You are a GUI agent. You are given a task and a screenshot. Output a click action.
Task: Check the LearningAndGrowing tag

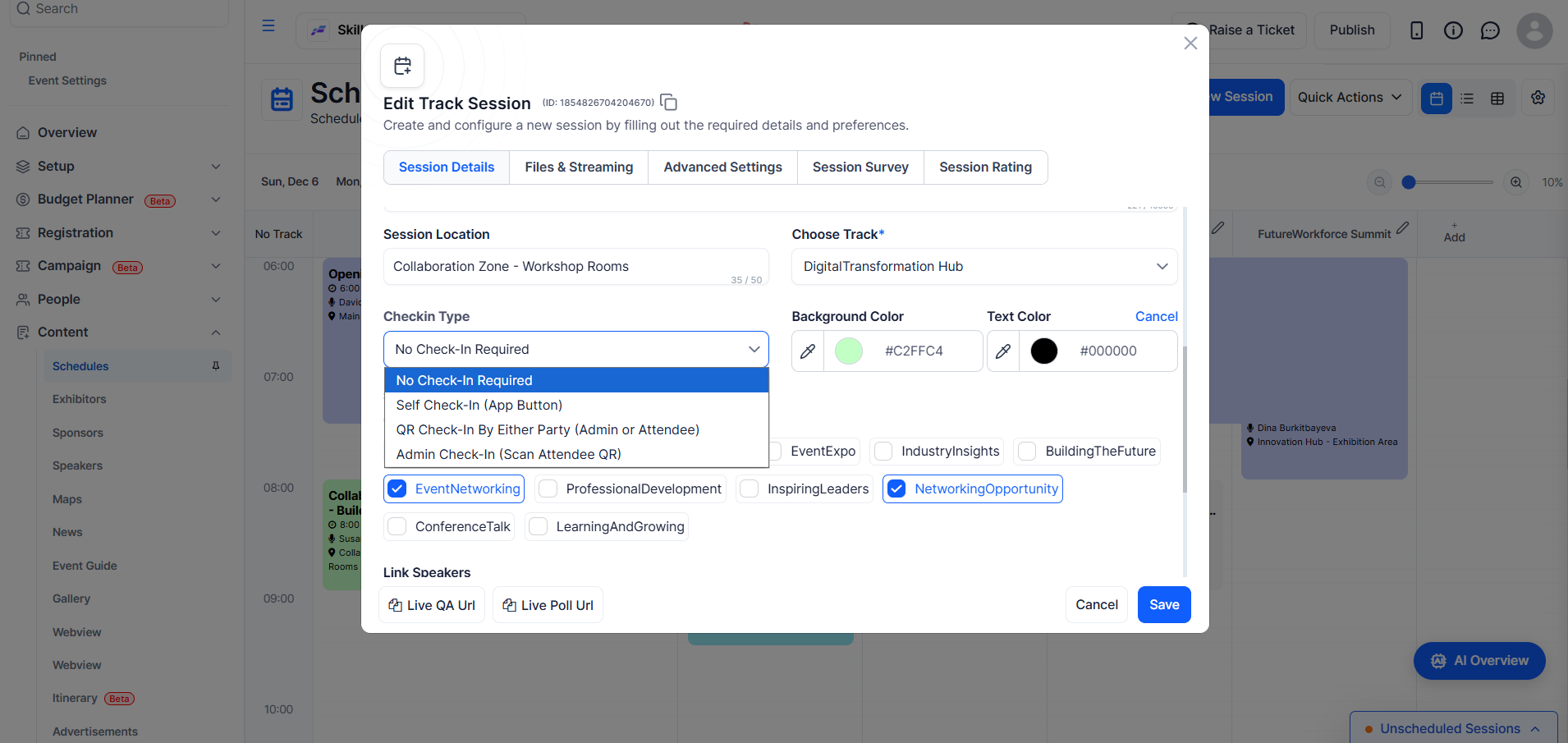pyautogui.click(x=539, y=527)
